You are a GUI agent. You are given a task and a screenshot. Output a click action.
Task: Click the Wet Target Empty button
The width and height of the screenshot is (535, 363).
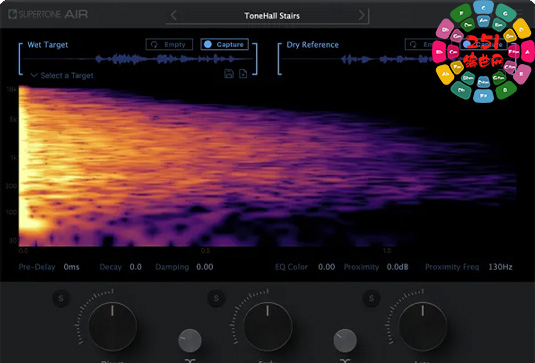(169, 44)
